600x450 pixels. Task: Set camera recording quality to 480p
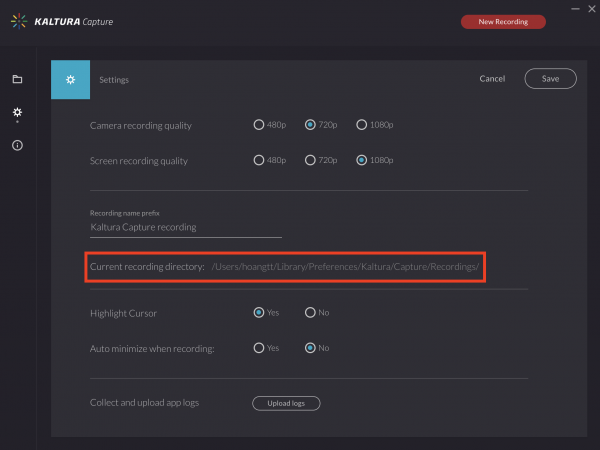(x=259, y=125)
